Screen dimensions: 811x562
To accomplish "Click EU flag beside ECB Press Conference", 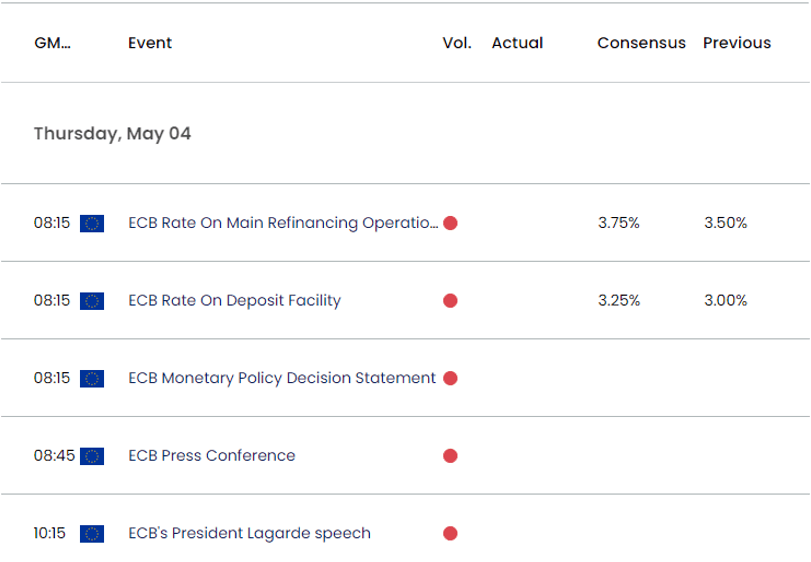I will click(93, 456).
